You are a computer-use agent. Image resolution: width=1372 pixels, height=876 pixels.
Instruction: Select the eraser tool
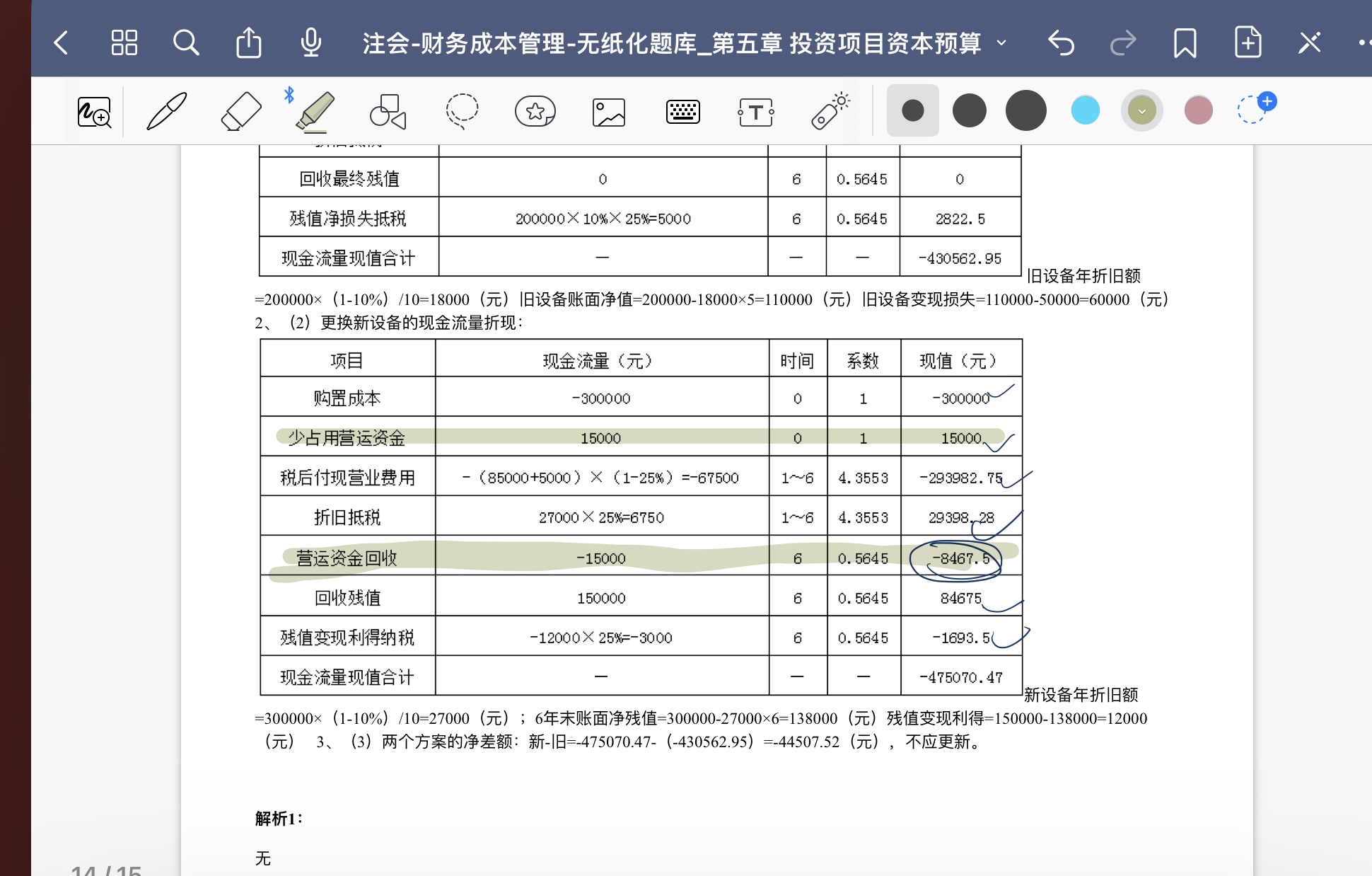click(240, 111)
